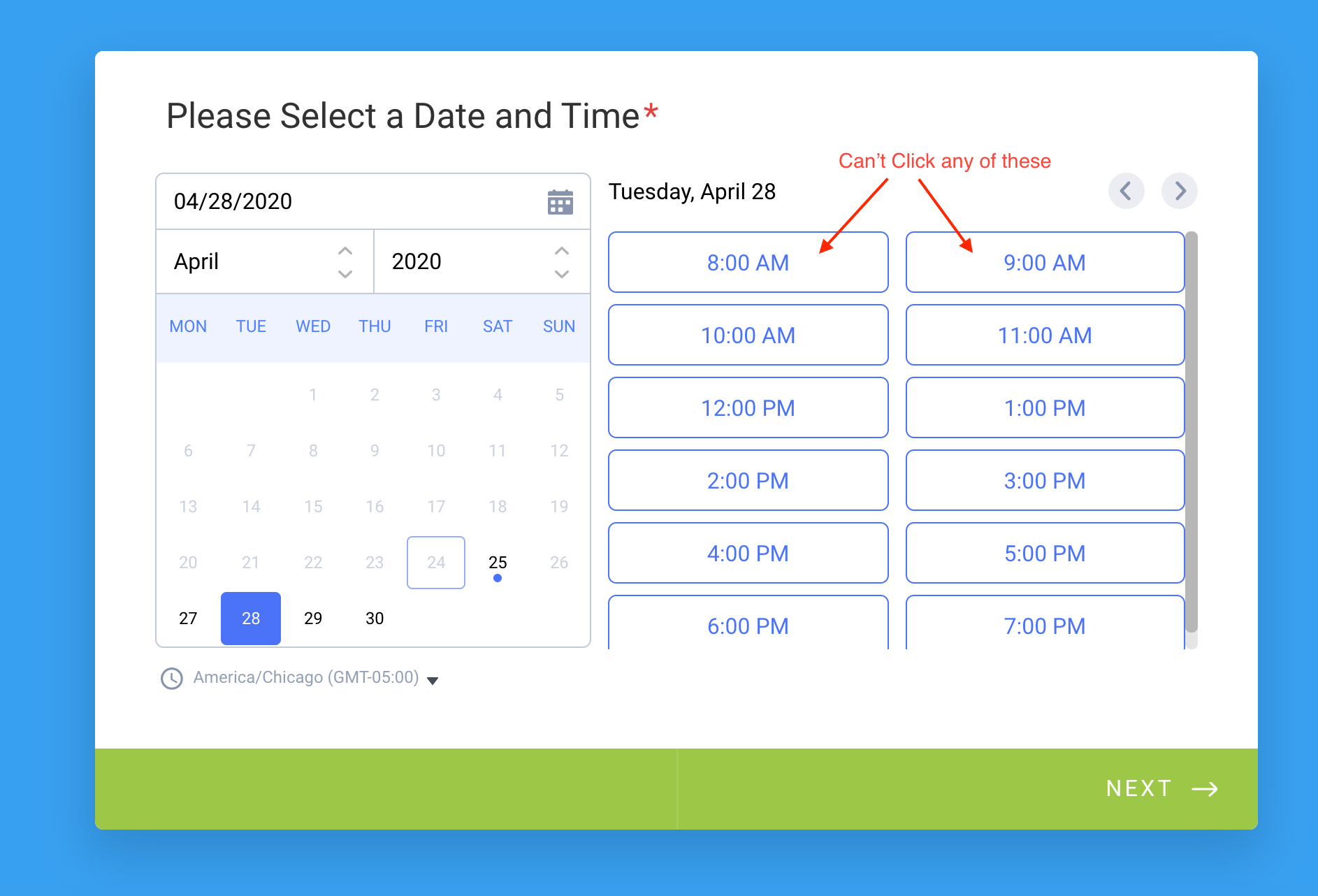Screen dimensions: 1318x896
Task: Choose the 12:00 PM time slot
Action: [x=748, y=407]
